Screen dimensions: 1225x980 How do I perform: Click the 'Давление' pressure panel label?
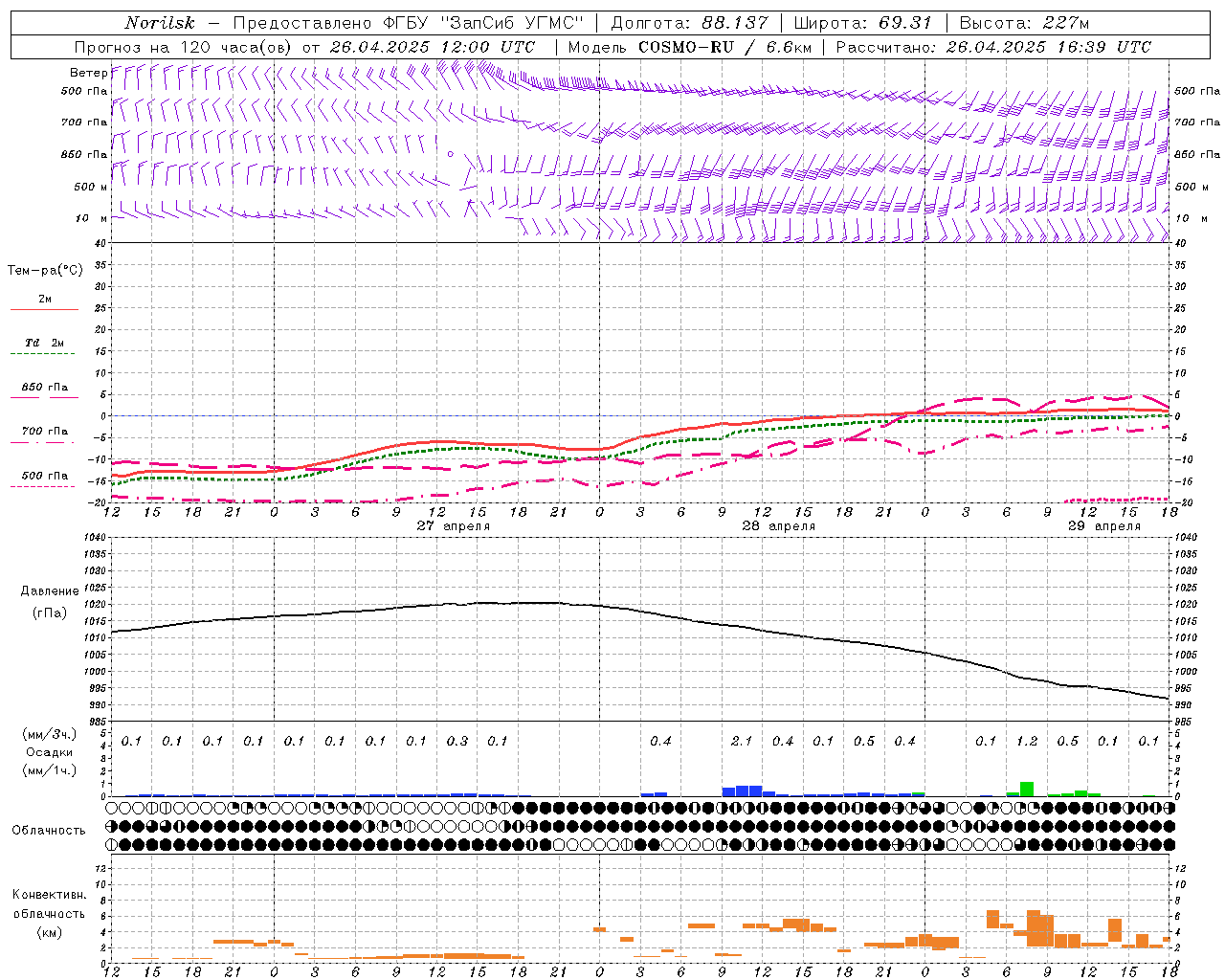click(x=50, y=591)
